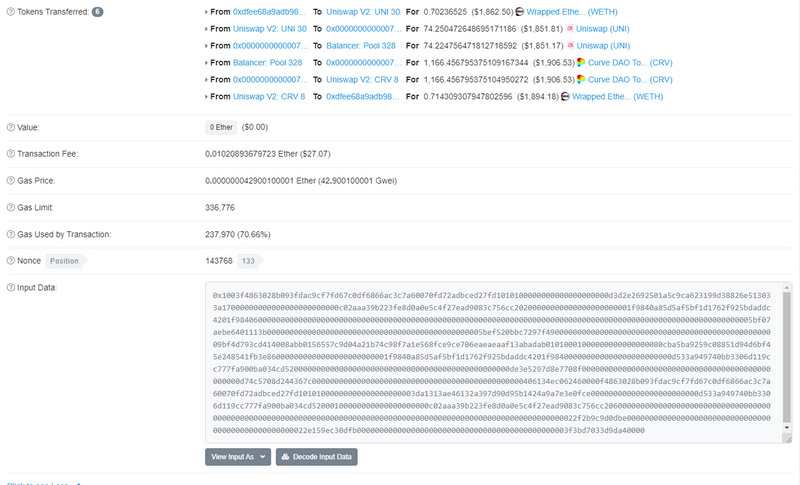Click the help icon beside Gas Used by Transaction
The width and height of the screenshot is (800, 485).
point(10,234)
